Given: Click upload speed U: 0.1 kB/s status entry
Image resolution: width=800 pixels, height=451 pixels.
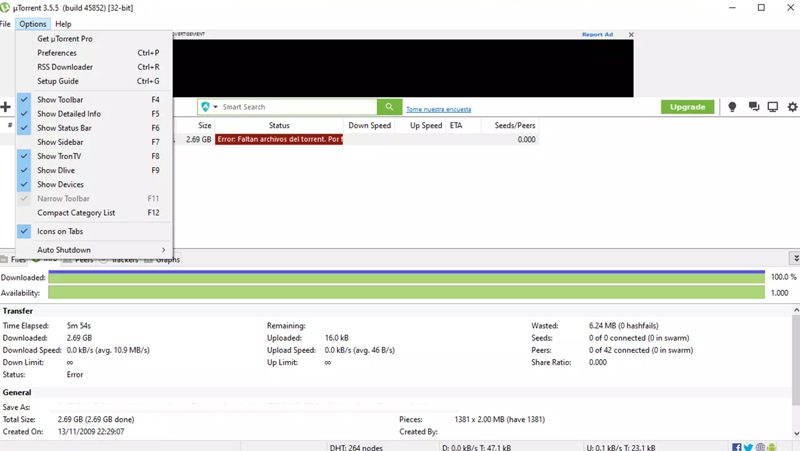Looking at the screenshot, I should click(620, 447).
